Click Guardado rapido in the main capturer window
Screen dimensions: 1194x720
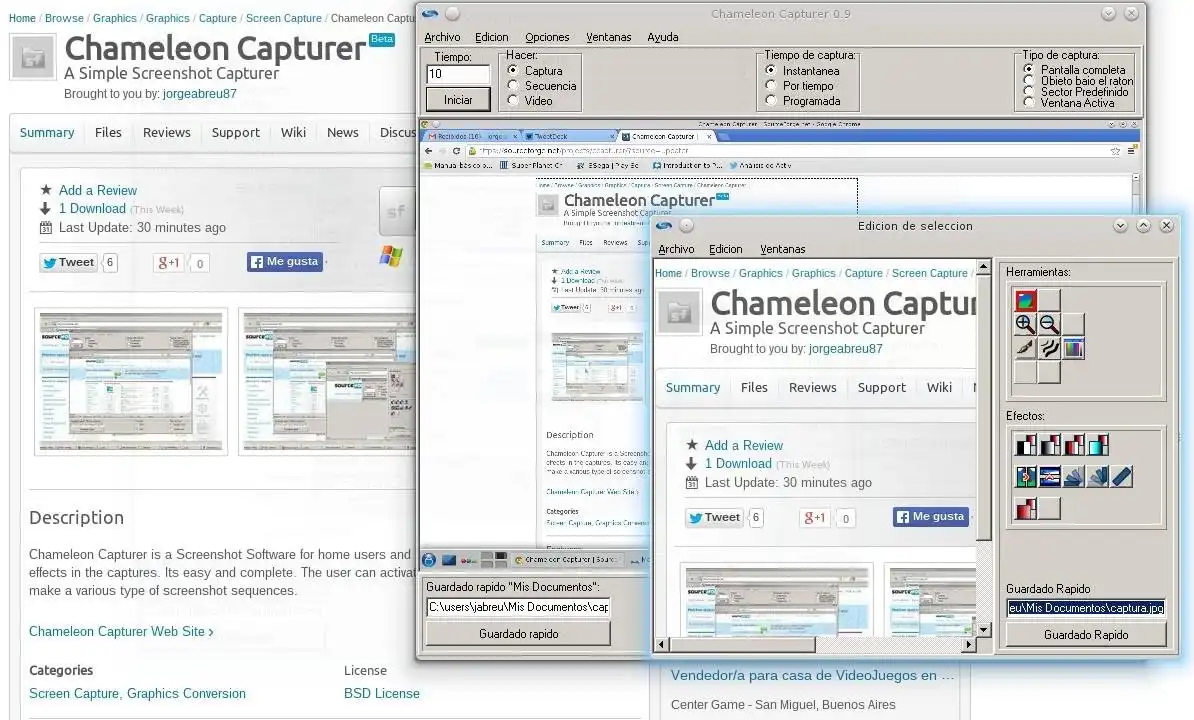519,633
